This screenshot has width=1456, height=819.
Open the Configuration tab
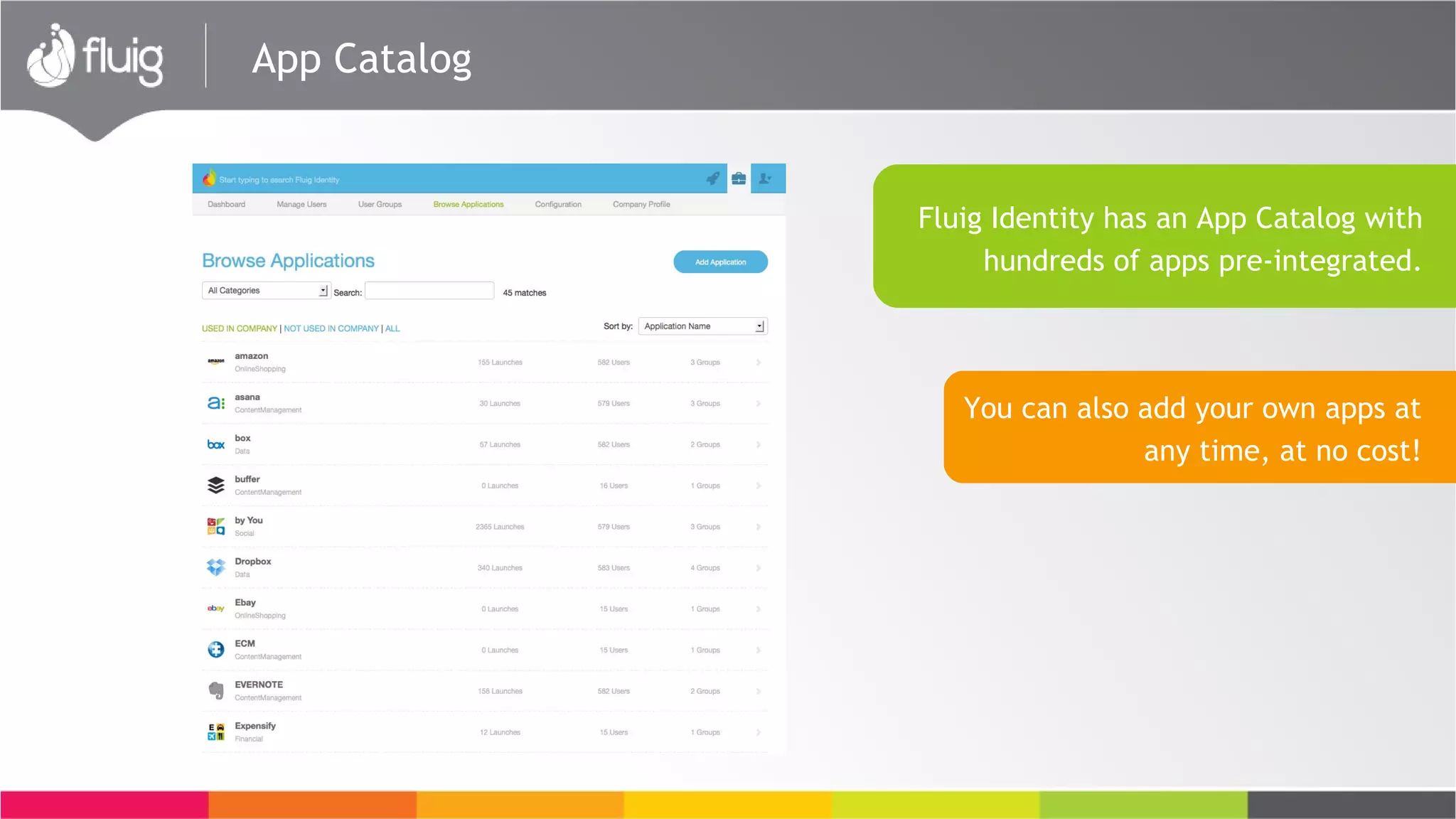pyautogui.click(x=558, y=204)
